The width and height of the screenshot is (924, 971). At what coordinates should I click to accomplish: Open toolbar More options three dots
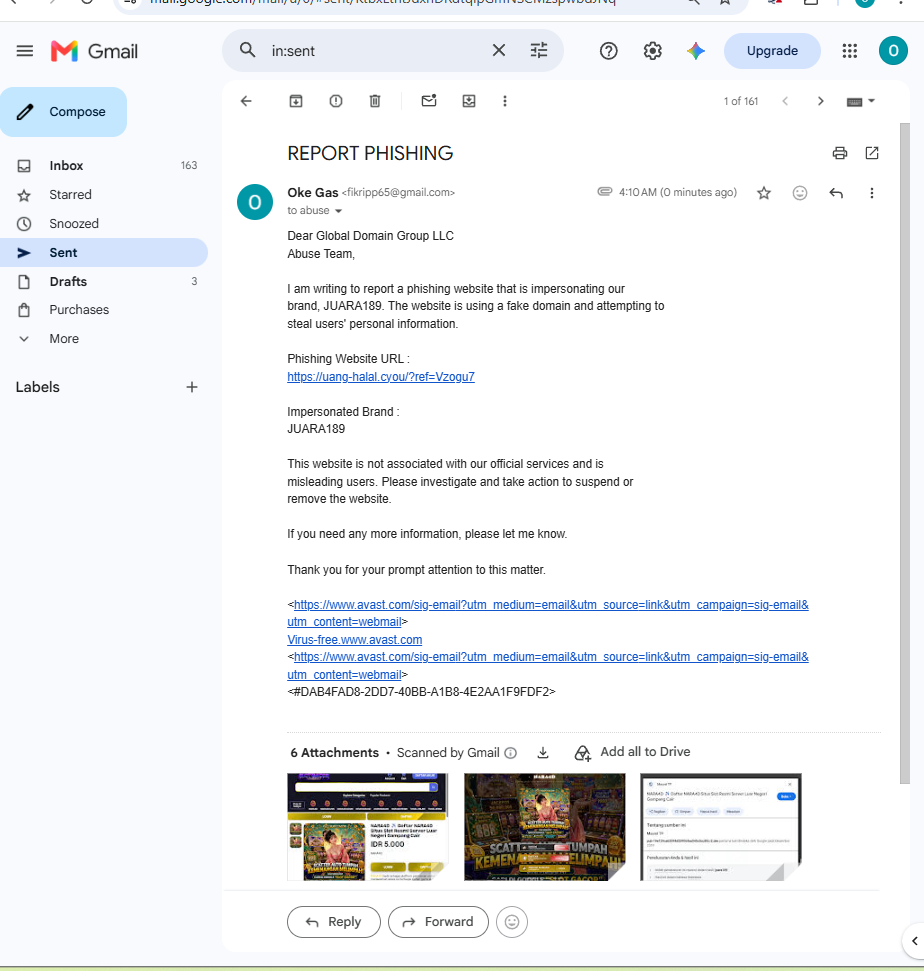click(505, 101)
